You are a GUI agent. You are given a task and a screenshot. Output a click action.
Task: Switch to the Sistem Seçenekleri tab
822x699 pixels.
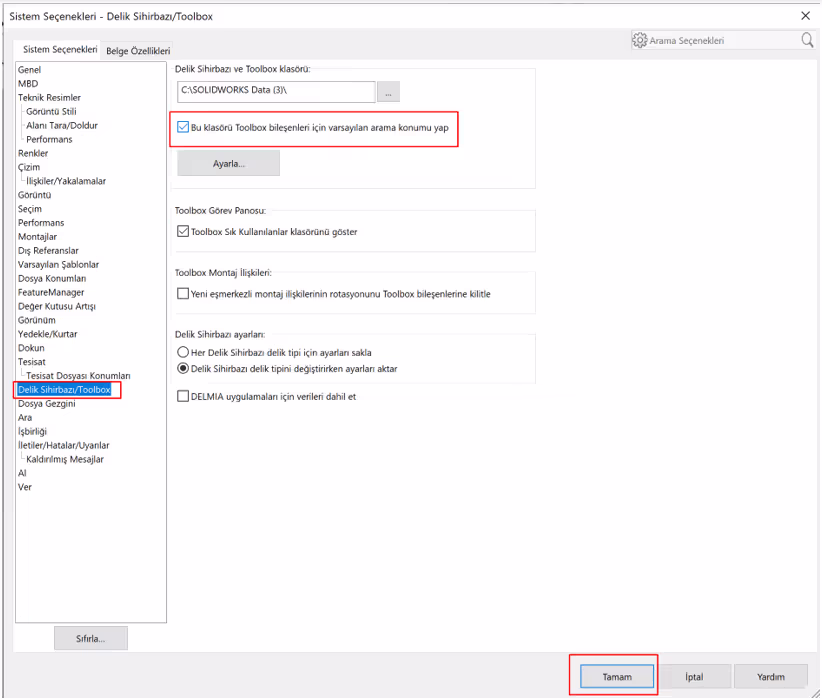pos(60,49)
